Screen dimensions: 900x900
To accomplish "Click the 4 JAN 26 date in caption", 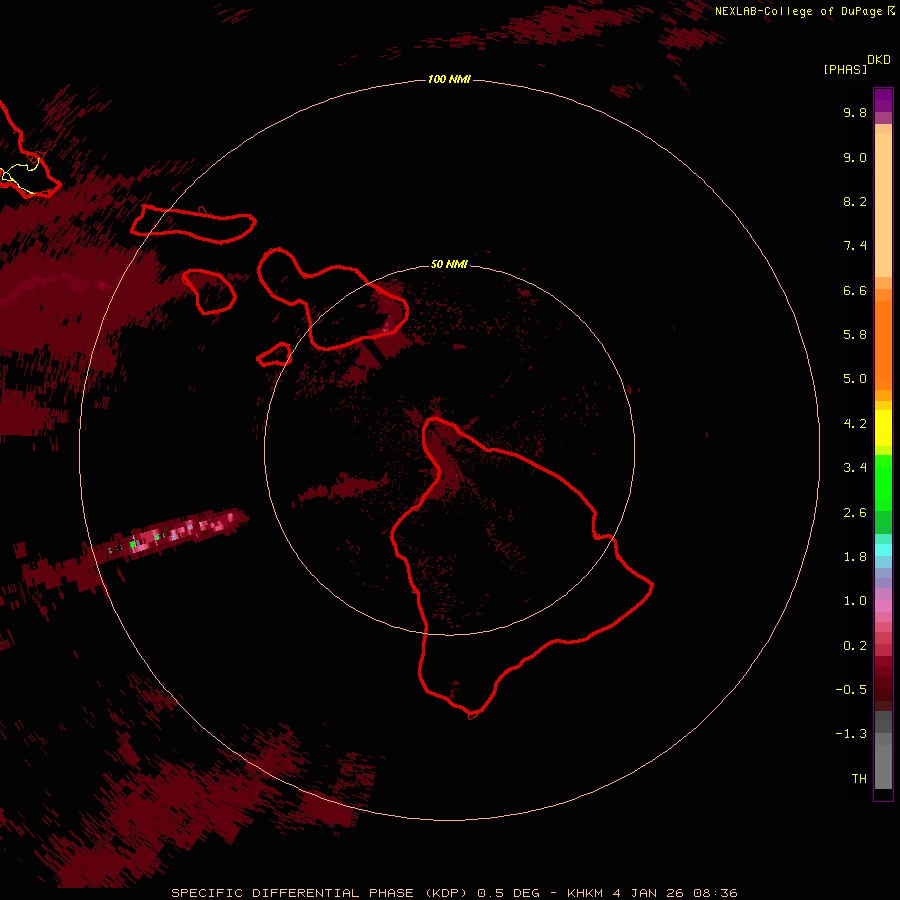I will pyautogui.click(x=649, y=893).
